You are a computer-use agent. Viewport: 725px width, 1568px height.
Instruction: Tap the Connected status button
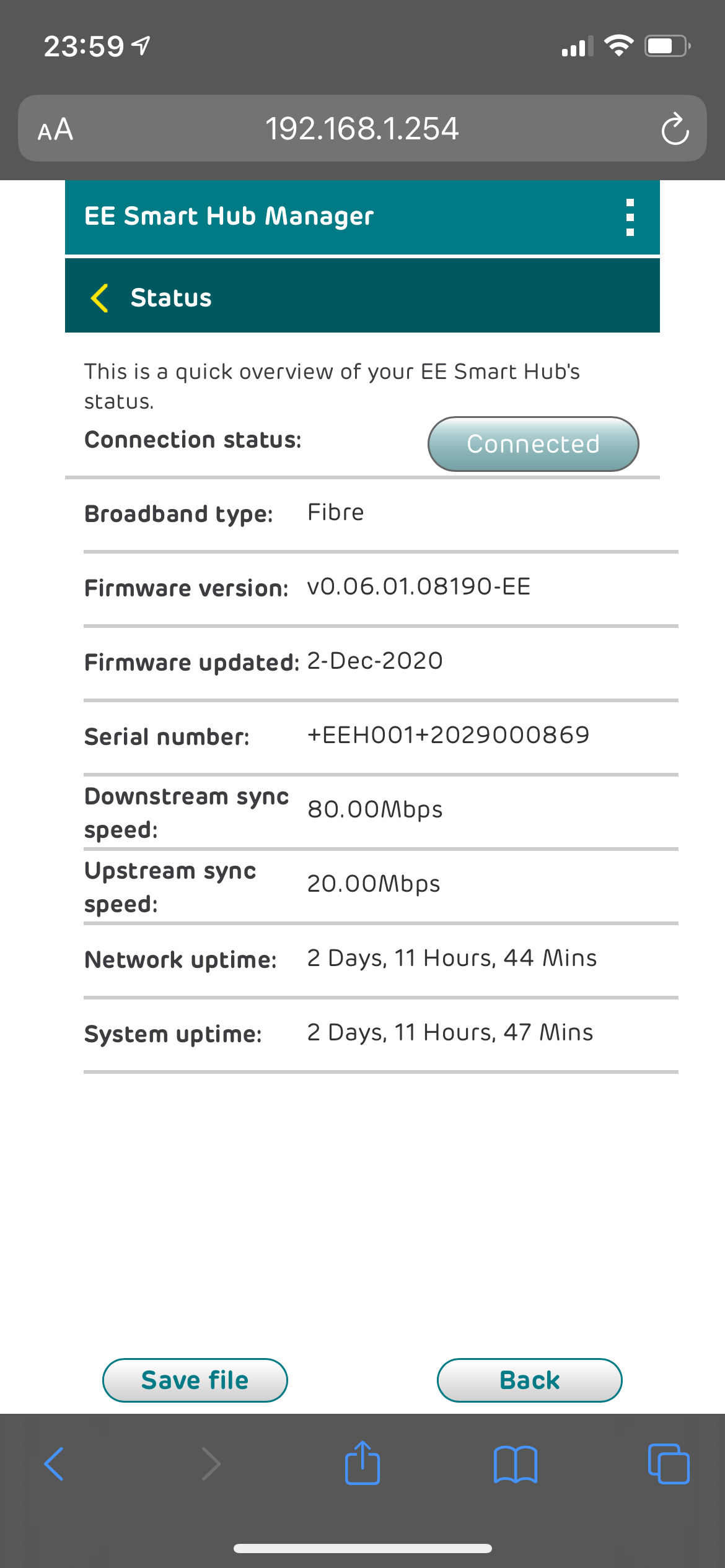point(533,444)
